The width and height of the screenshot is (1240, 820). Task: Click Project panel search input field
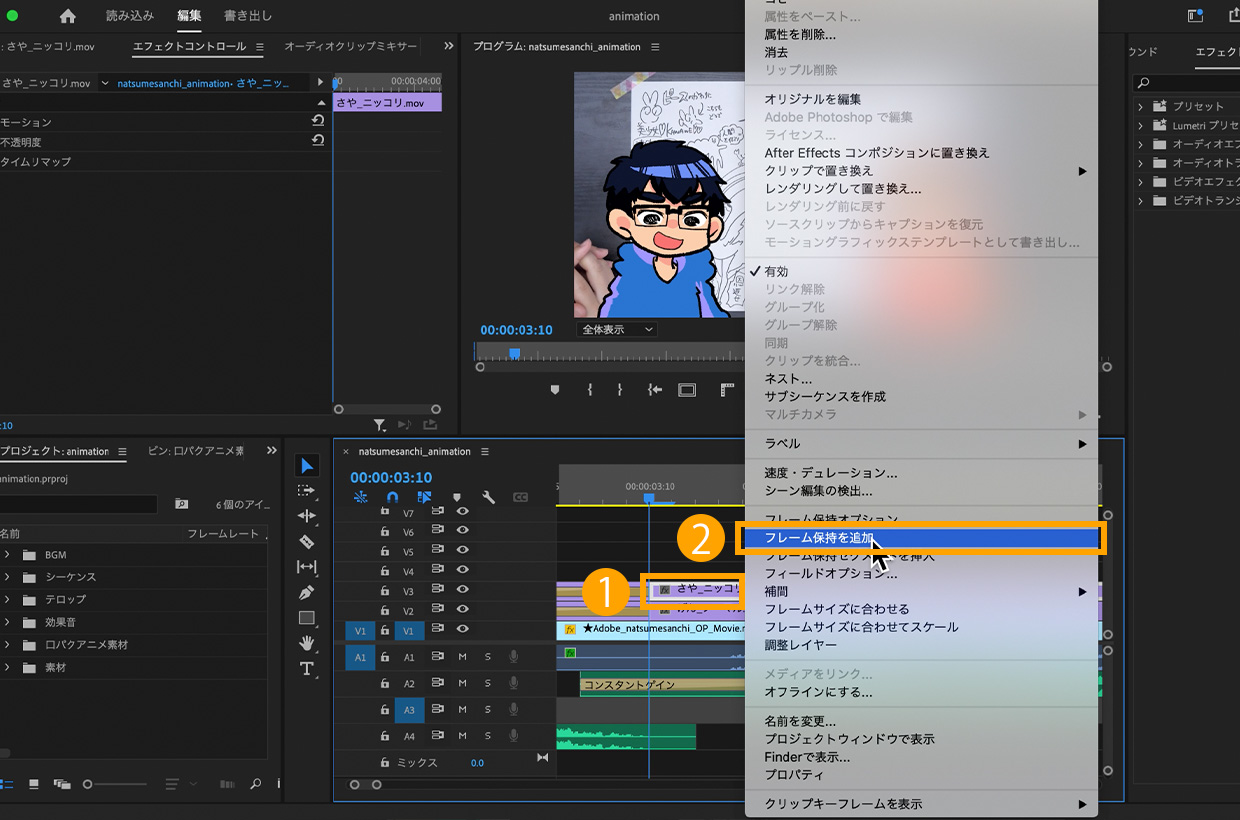(79, 504)
